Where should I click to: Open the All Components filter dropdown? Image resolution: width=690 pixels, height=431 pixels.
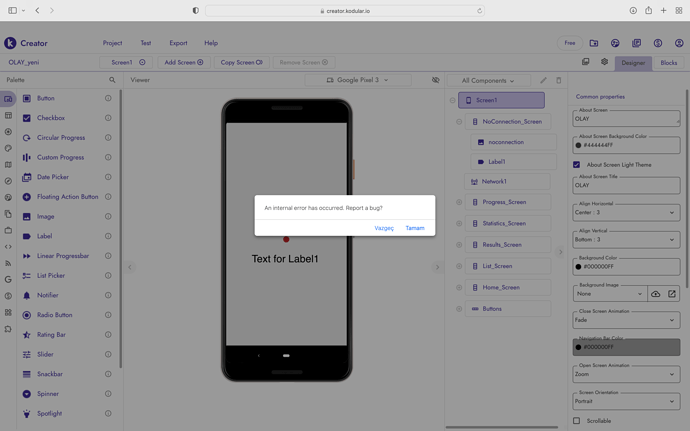[x=488, y=80]
